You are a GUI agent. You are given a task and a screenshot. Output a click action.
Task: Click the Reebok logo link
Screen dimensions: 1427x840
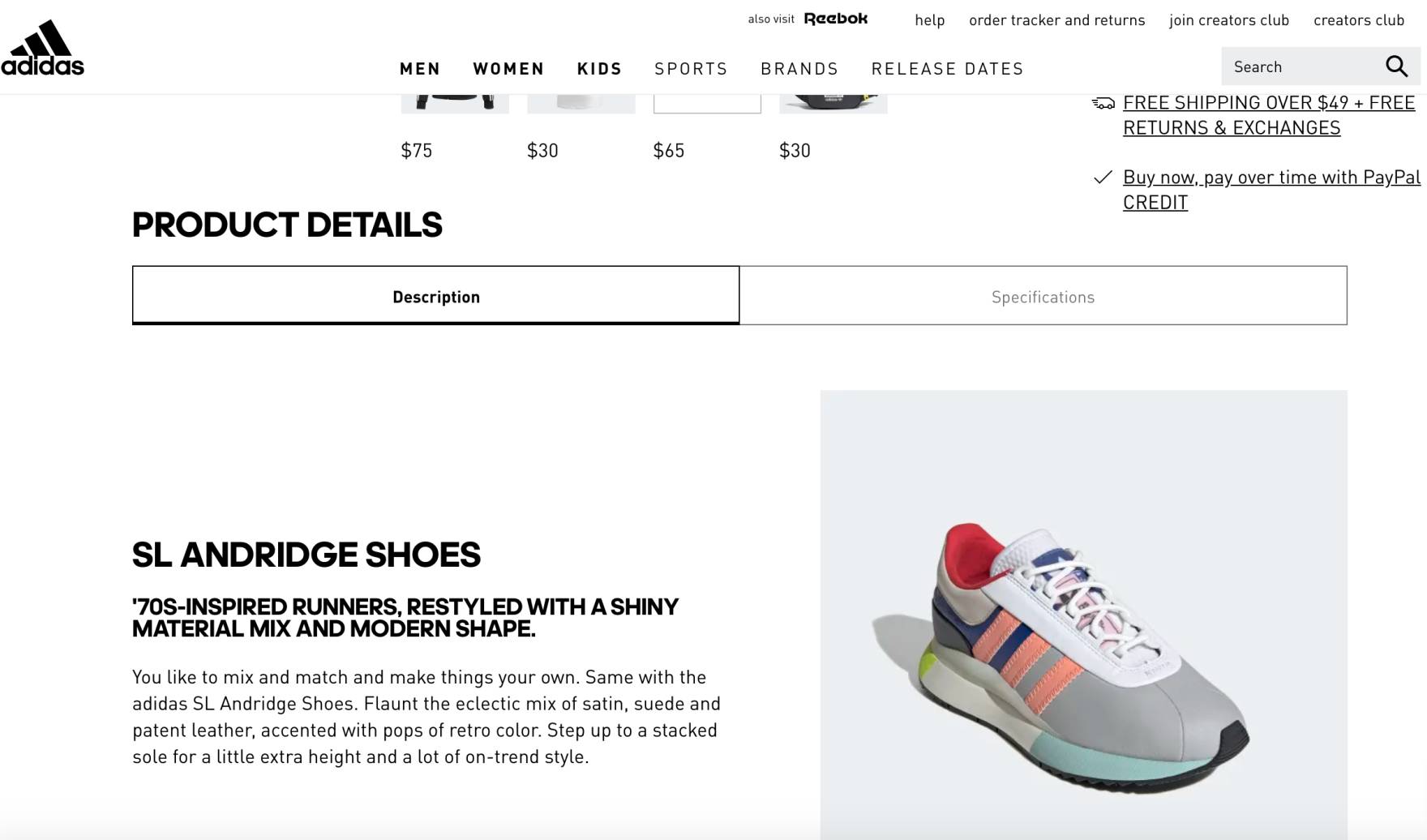point(835,19)
